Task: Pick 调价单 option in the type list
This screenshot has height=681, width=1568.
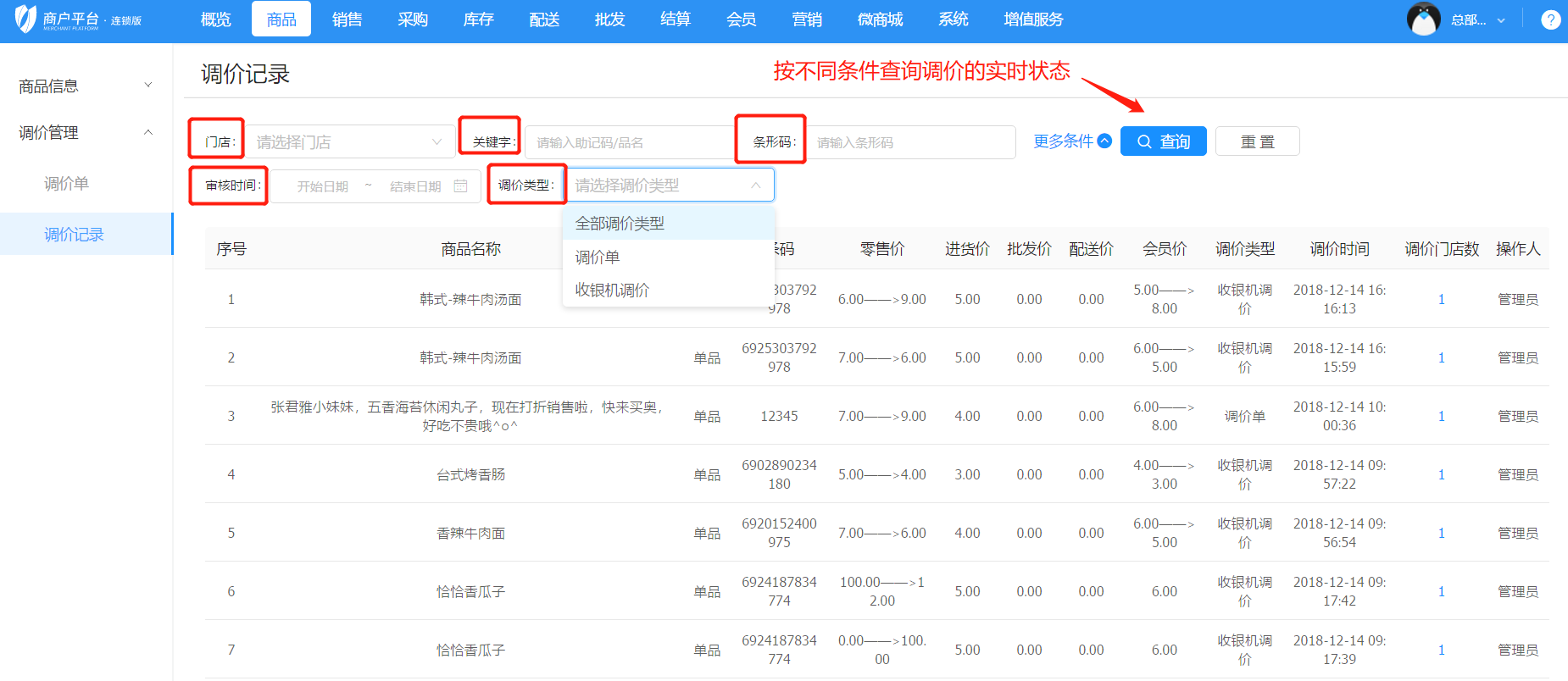Action: pyautogui.click(x=598, y=257)
